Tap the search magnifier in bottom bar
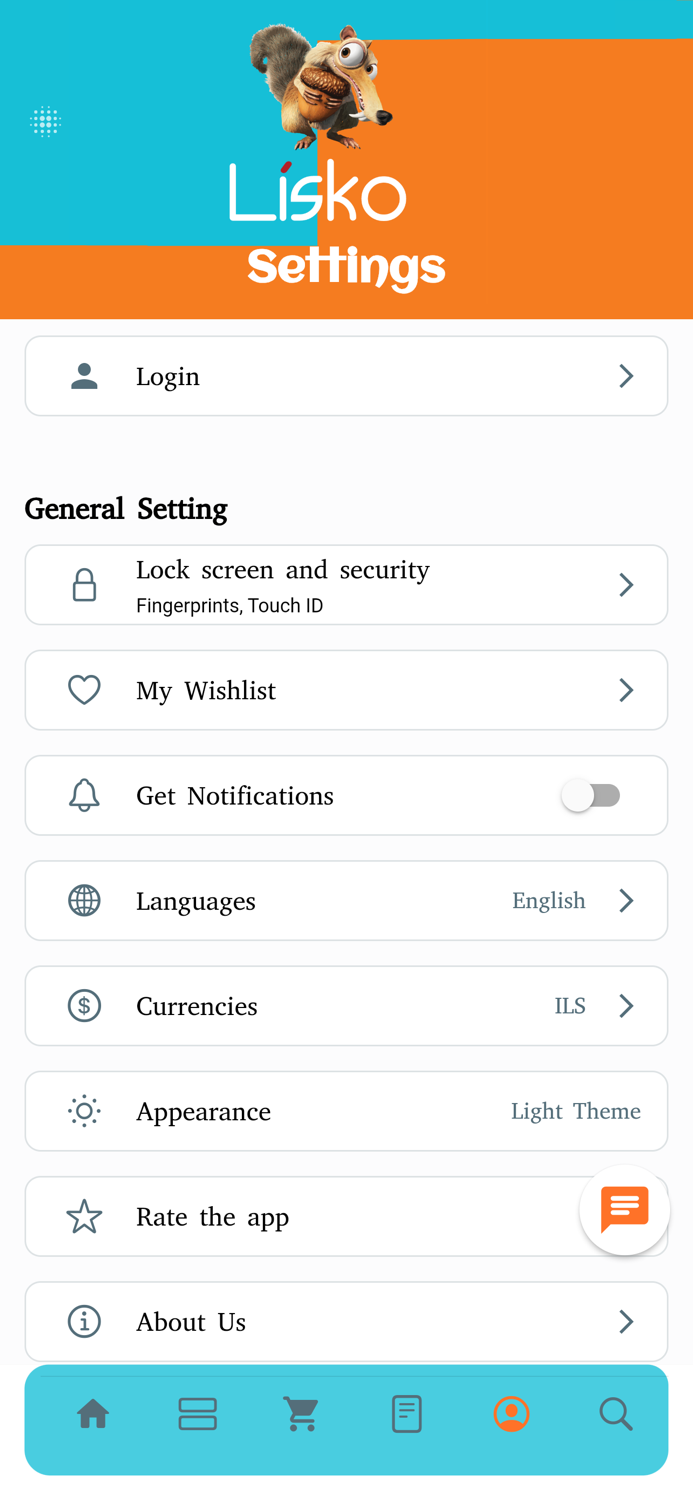 (x=616, y=1414)
